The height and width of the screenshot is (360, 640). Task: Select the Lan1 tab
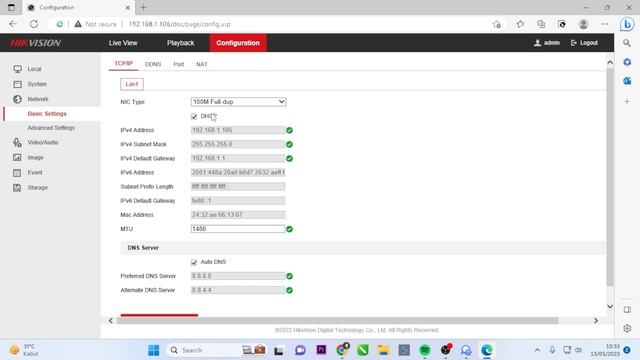point(132,84)
